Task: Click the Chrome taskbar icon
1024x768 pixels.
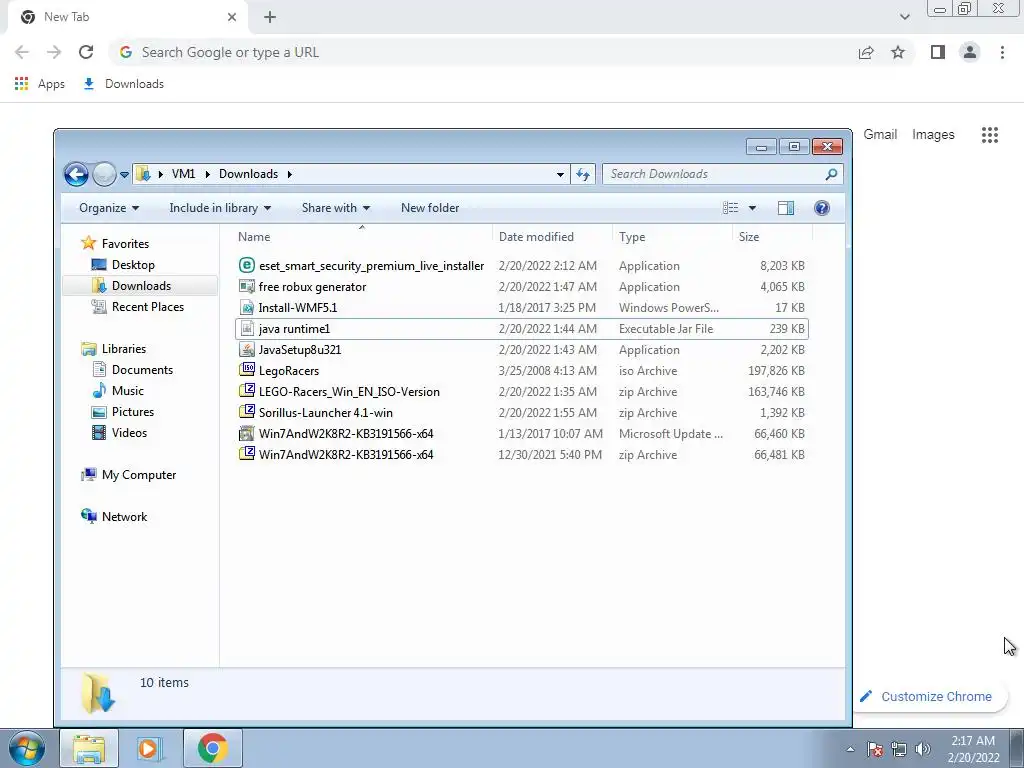Action: [212, 748]
